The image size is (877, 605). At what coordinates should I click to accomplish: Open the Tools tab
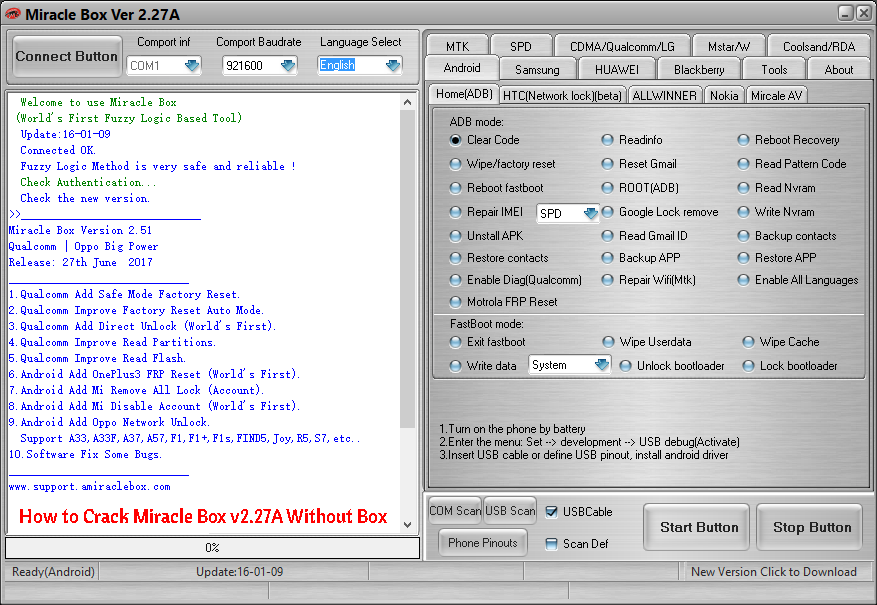click(x=774, y=69)
